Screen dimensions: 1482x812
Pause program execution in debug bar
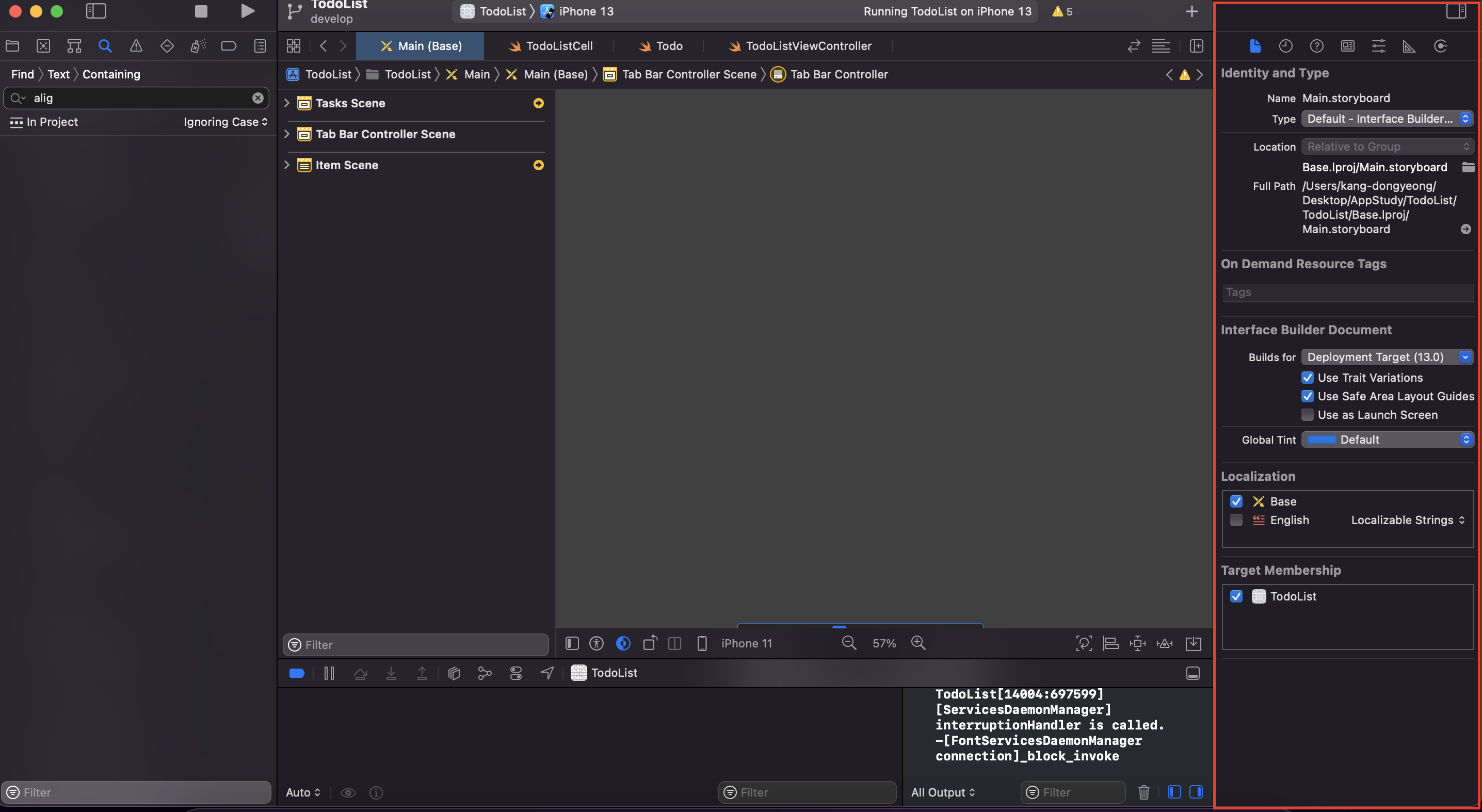coord(329,673)
